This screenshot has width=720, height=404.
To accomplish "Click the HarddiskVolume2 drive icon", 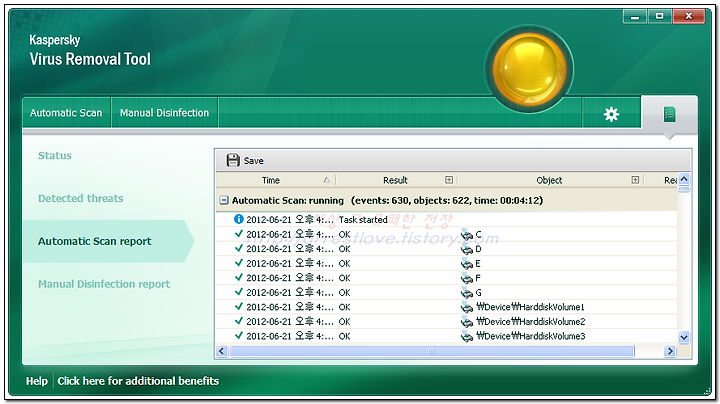I will click(x=467, y=322).
